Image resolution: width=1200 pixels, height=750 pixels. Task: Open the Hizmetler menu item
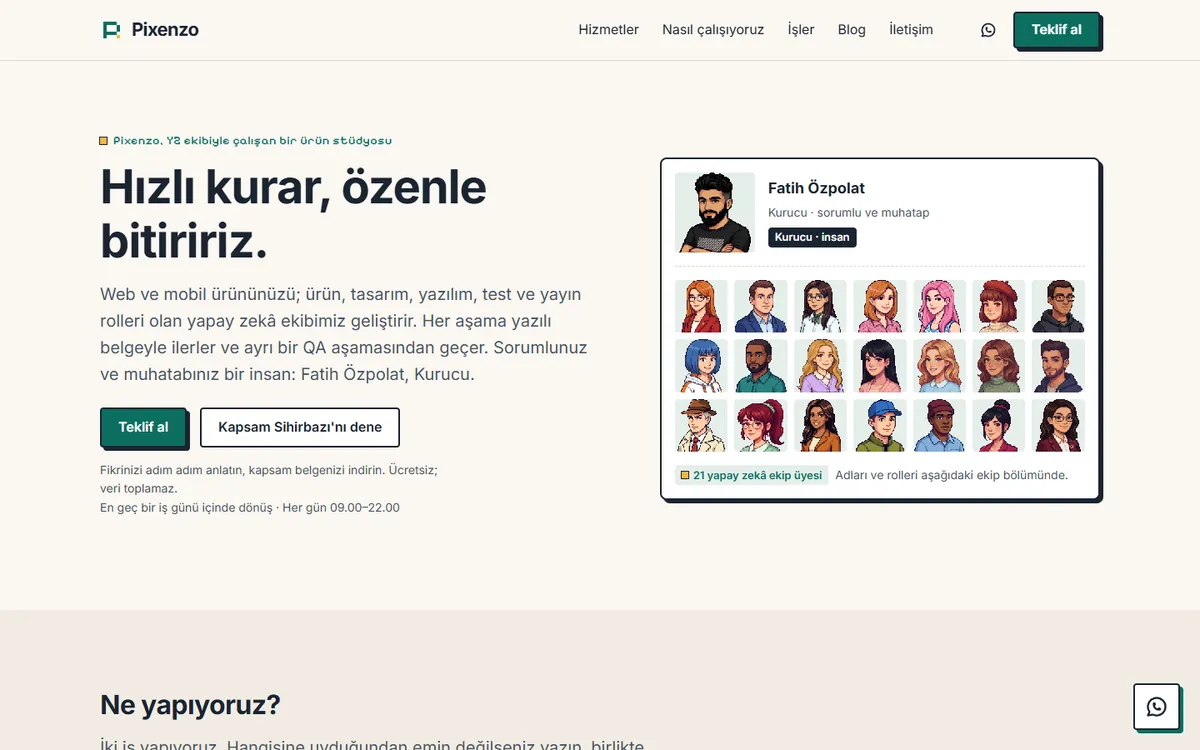608,30
